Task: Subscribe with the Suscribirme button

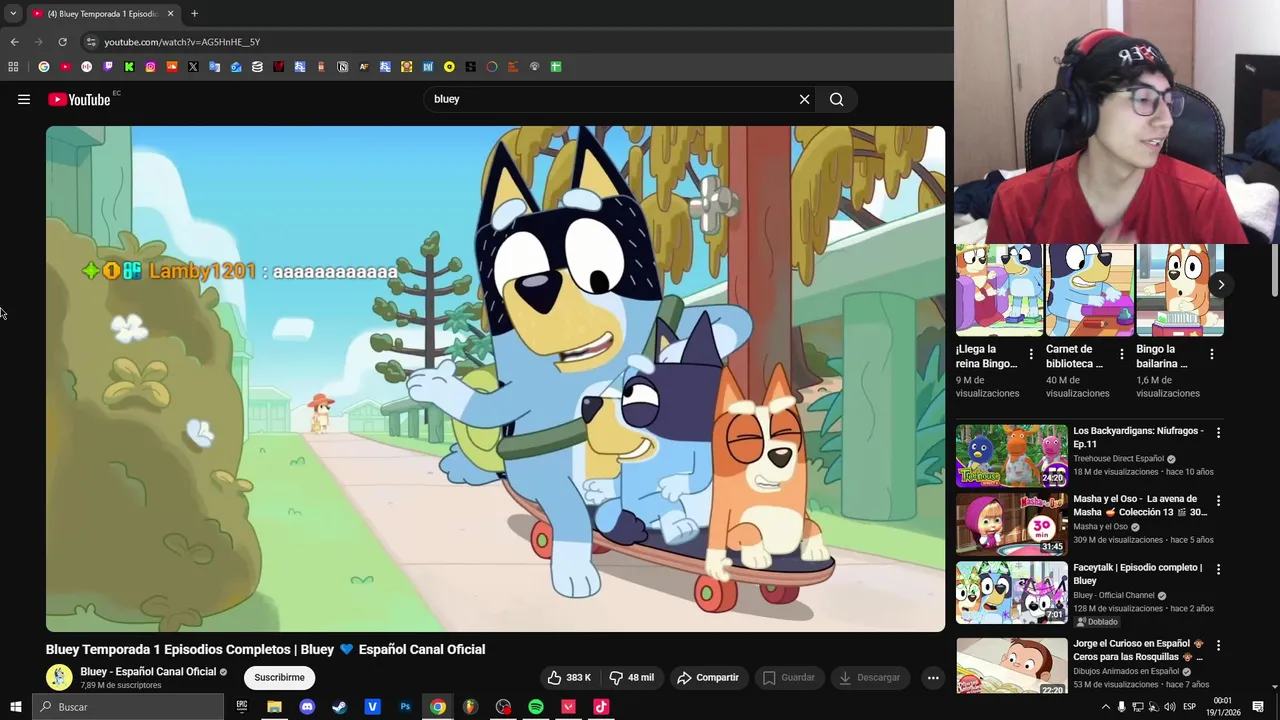Action: (x=279, y=677)
